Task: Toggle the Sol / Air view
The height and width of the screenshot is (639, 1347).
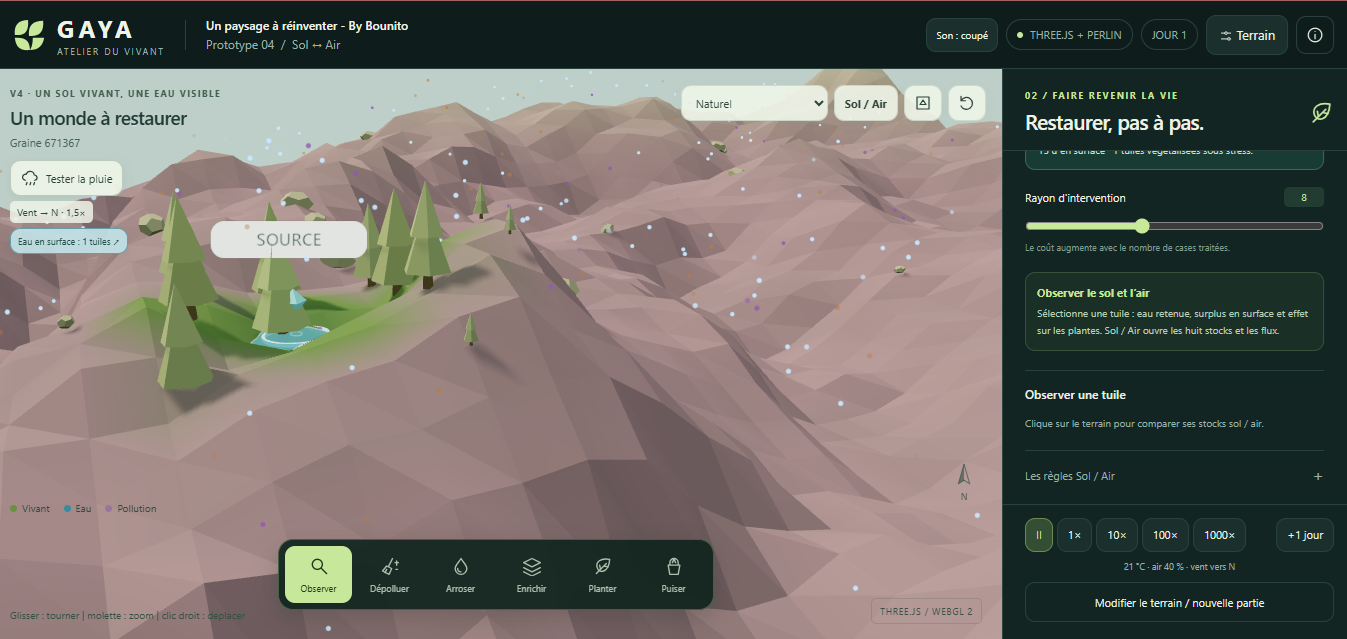Action: pos(866,103)
